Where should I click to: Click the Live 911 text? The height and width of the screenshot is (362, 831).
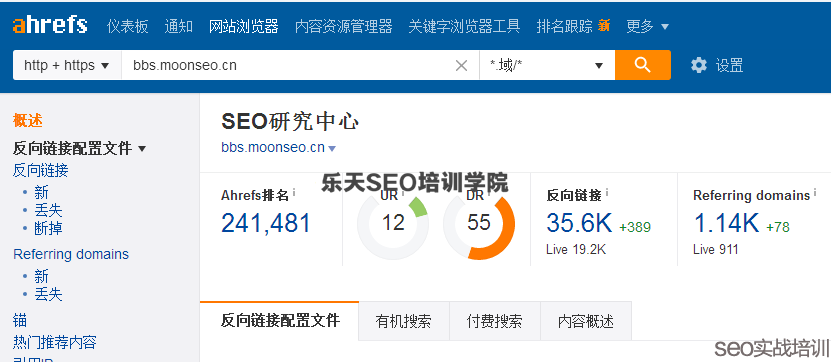(715, 249)
